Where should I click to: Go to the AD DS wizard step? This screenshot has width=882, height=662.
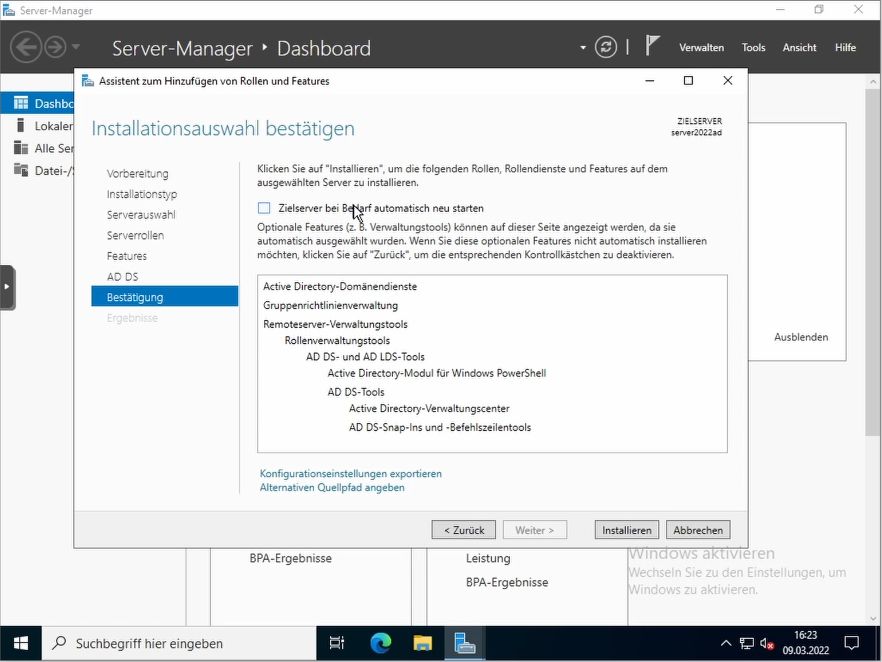[122, 277]
